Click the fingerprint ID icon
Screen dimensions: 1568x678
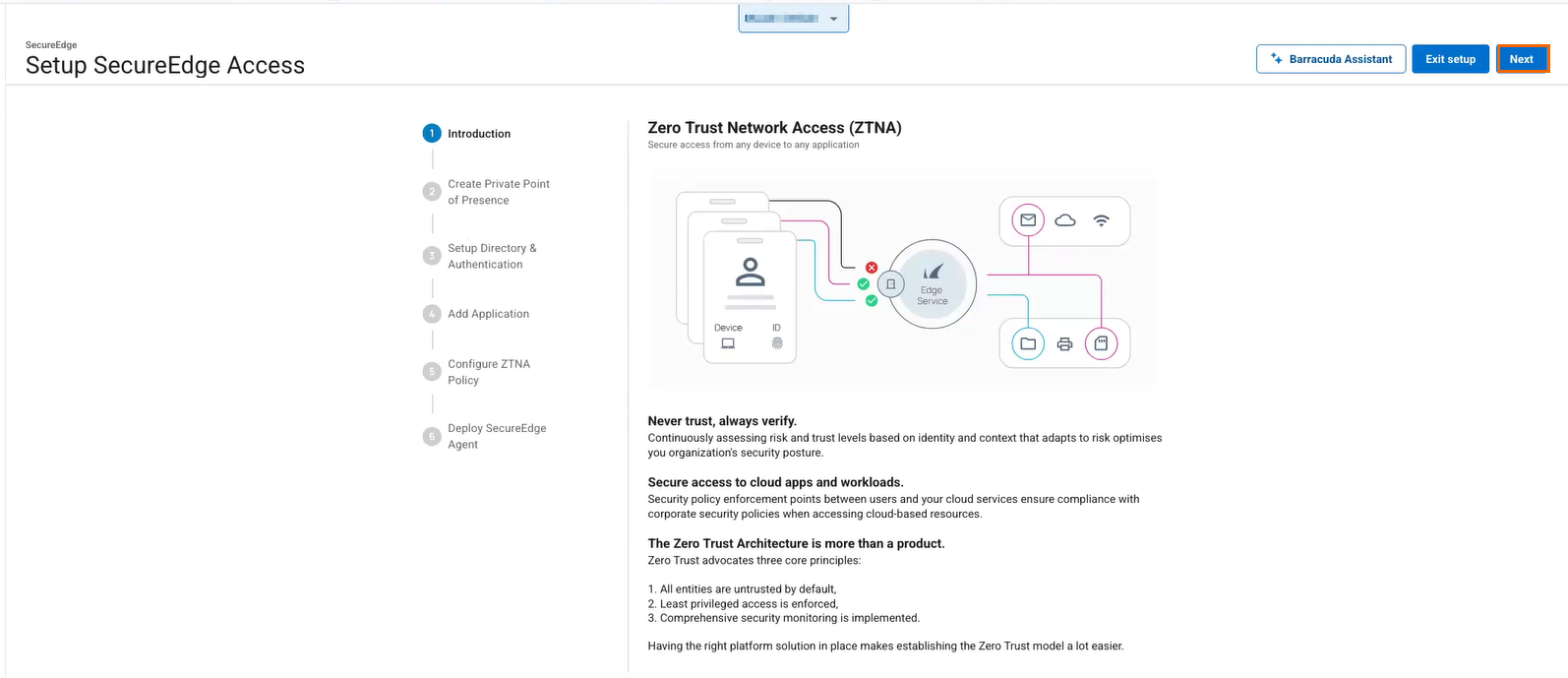777,343
